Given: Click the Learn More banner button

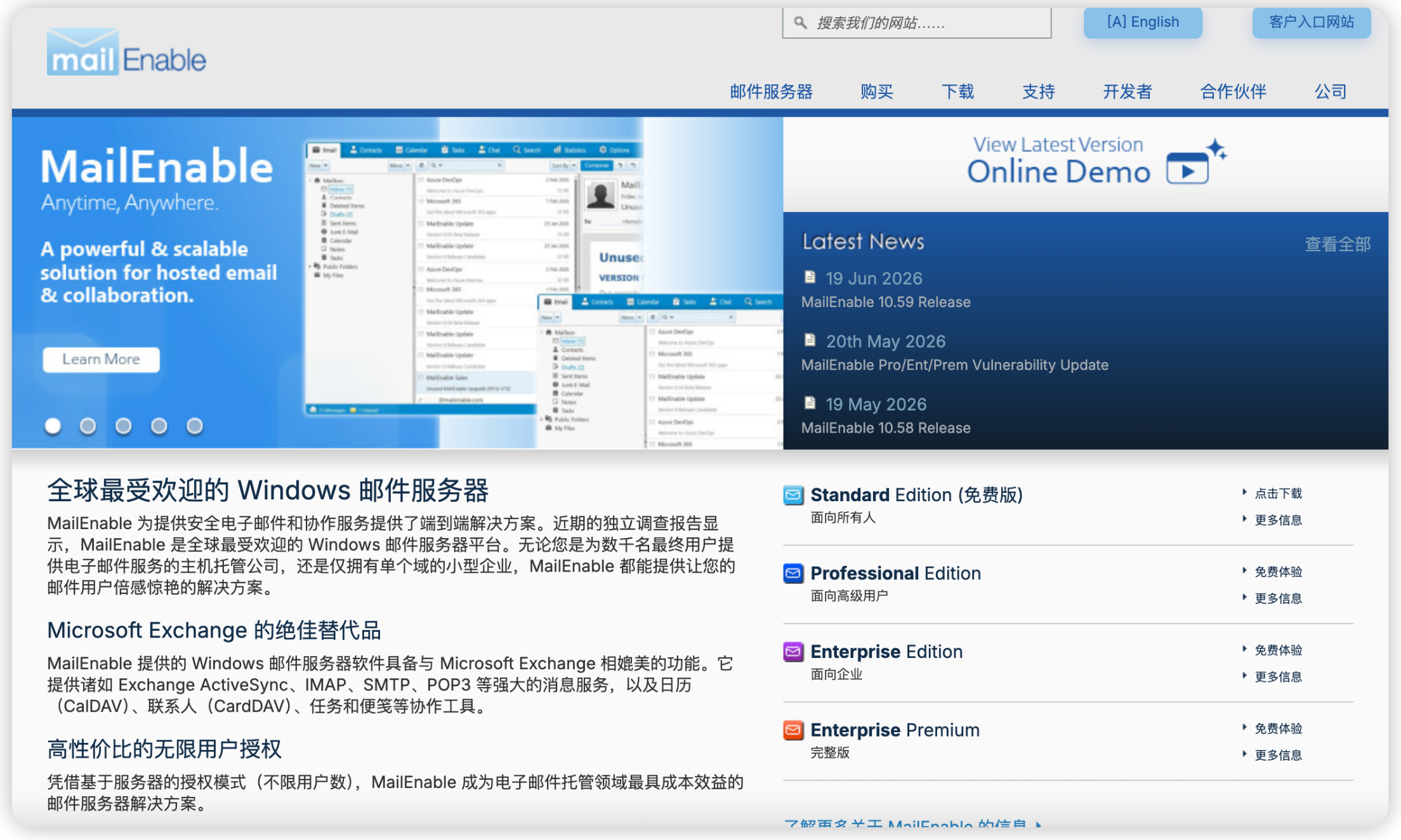Looking at the screenshot, I should click(101, 359).
